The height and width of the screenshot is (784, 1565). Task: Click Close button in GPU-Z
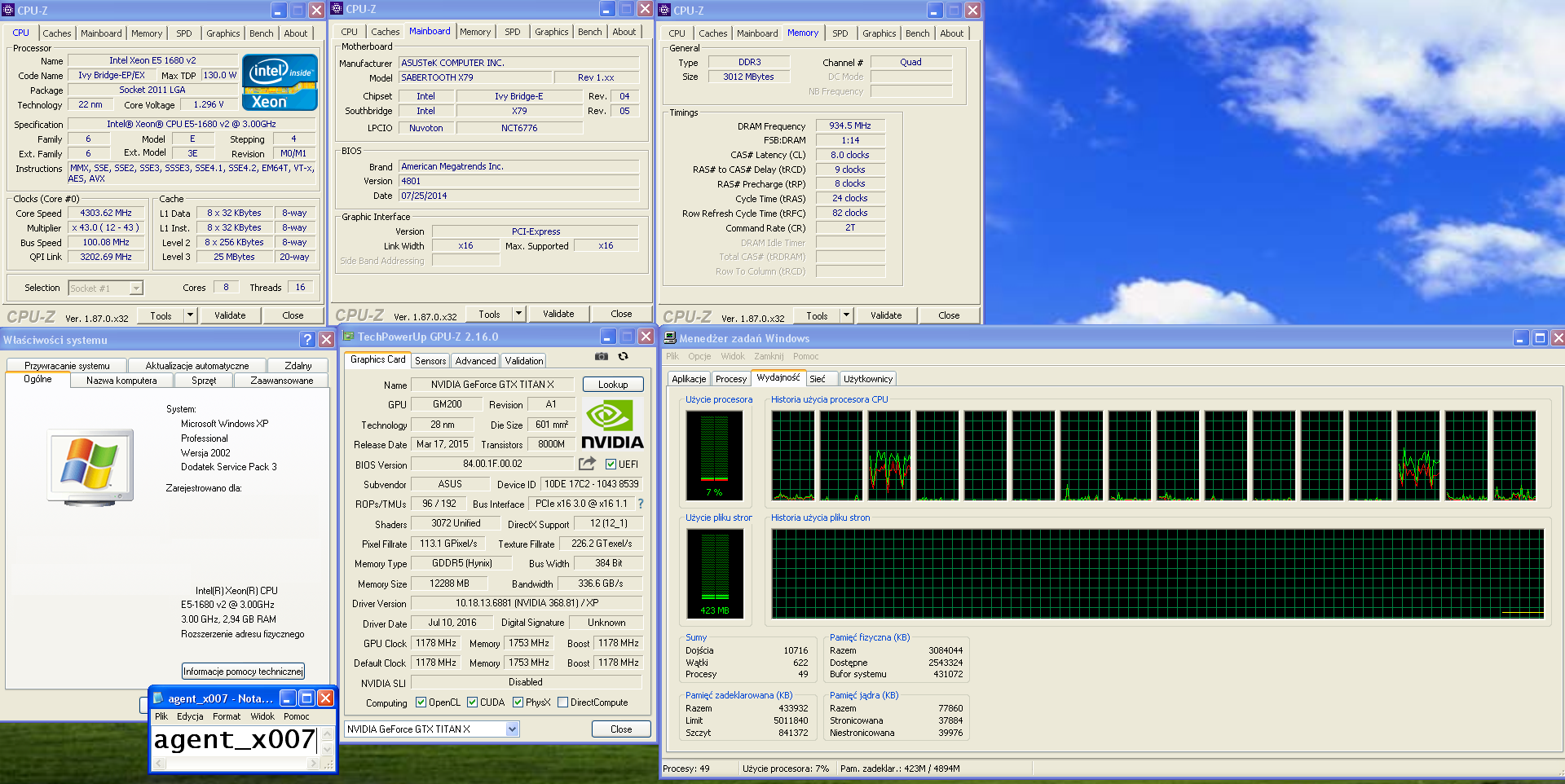point(621,729)
